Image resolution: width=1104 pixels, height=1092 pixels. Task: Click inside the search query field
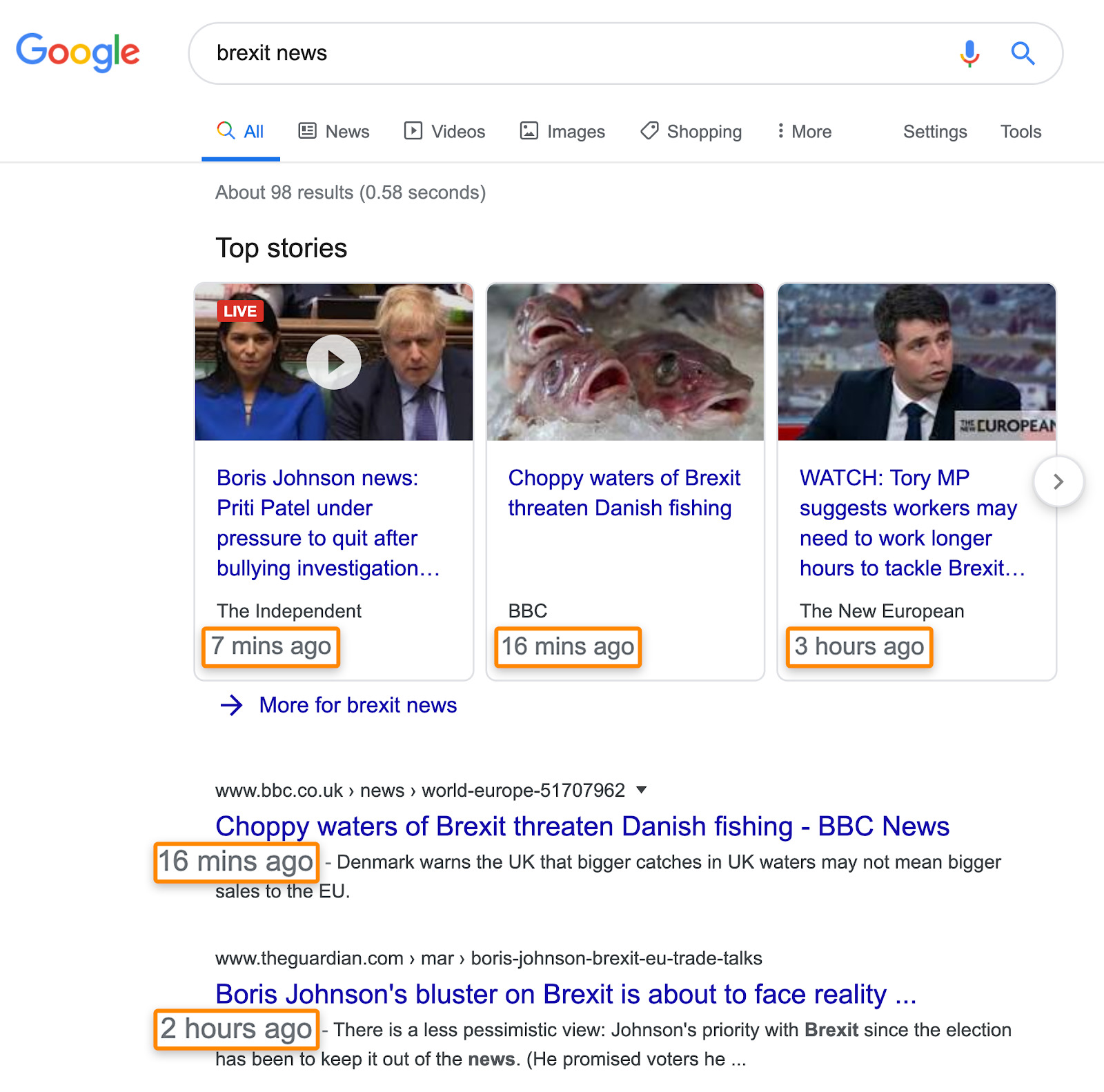click(x=483, y=53)
